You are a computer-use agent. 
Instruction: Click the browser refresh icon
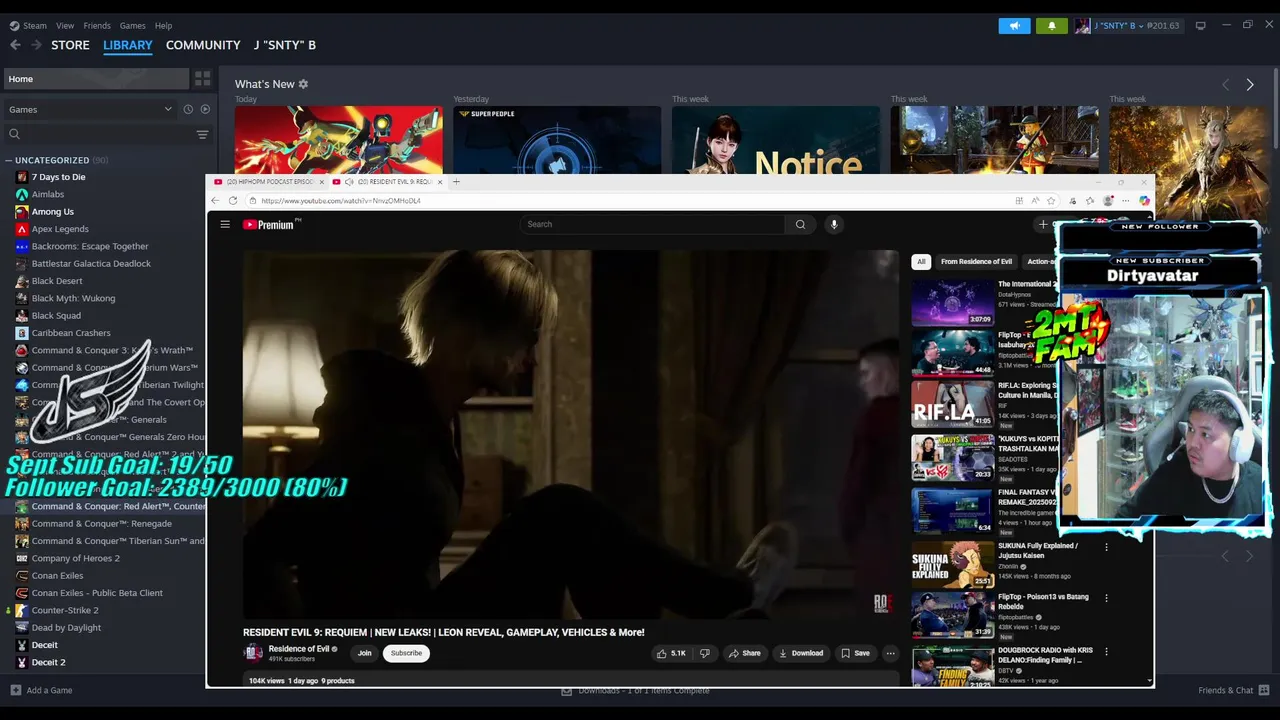[x=233, y=201]
